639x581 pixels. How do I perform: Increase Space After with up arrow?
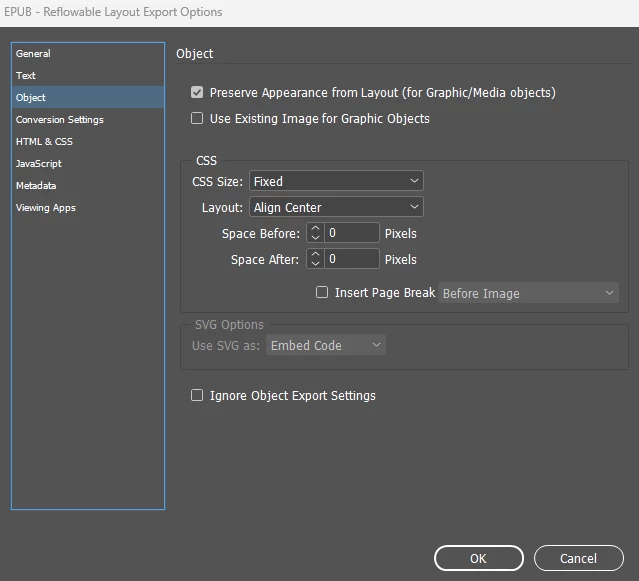(x=315, y=255)
